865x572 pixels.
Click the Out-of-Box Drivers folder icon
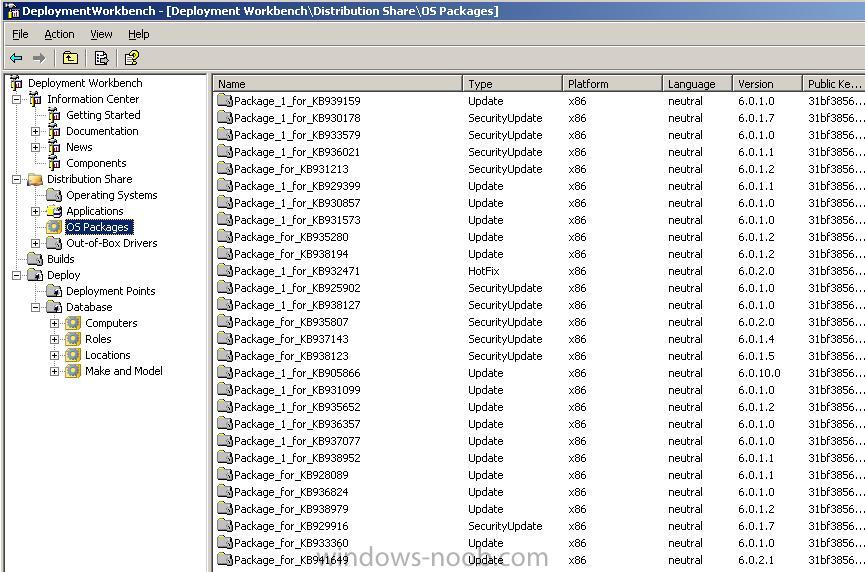click(54, 243)
